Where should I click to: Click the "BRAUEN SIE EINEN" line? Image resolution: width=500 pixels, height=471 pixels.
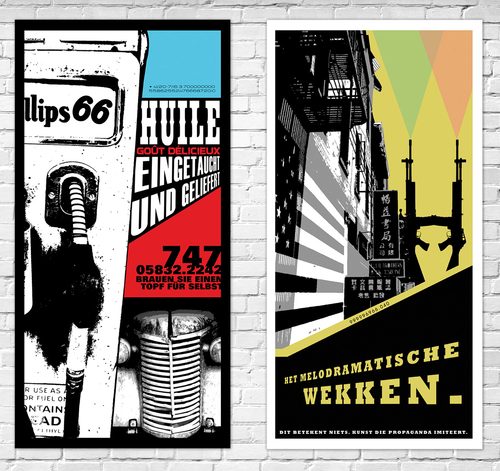pyautogui.click(x=178, y=279)
